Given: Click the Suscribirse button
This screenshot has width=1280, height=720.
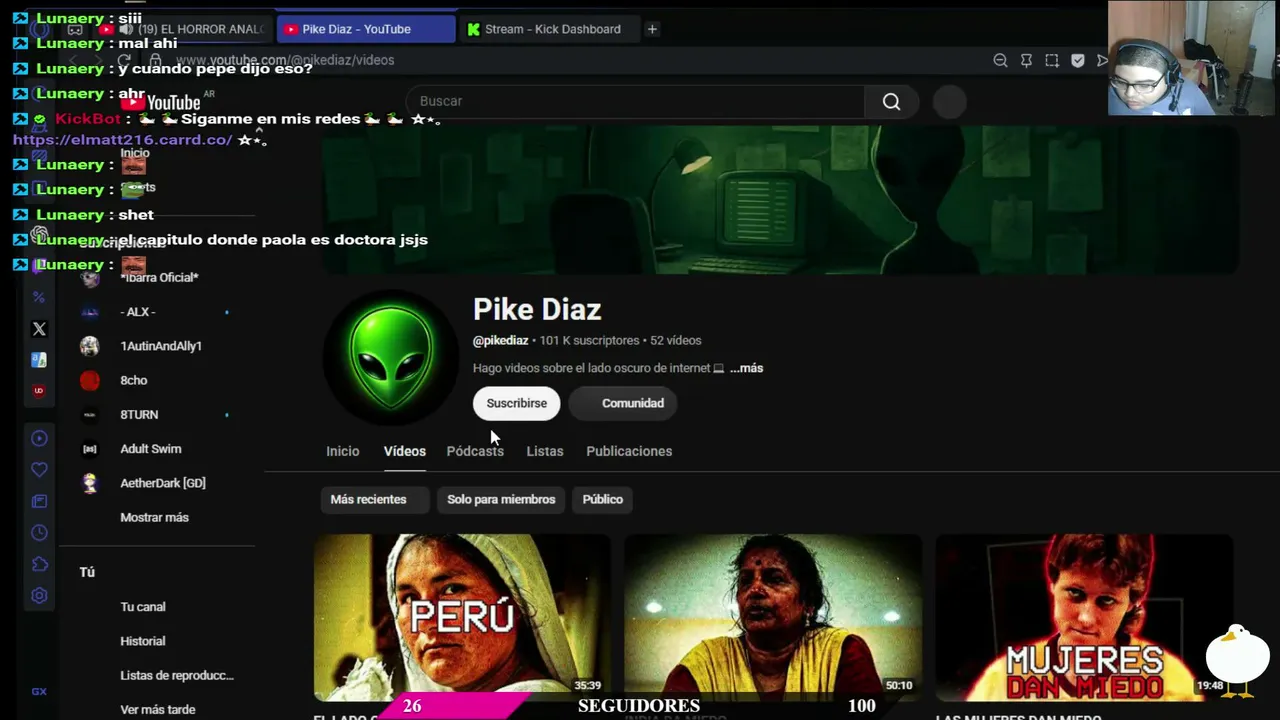Looking at the screenshot, I should click(x=517, y=403).
